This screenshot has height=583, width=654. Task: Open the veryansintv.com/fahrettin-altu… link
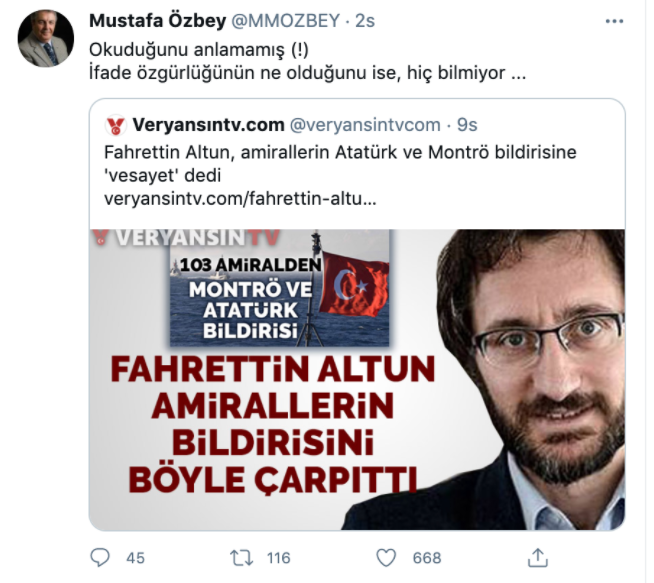coord(240,199)
